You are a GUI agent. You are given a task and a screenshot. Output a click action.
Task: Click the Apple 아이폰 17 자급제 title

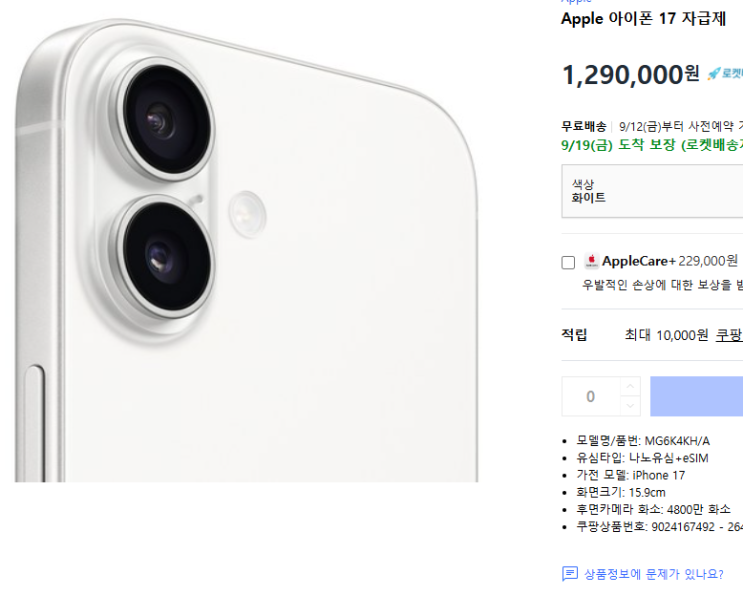tap(643, 19)
